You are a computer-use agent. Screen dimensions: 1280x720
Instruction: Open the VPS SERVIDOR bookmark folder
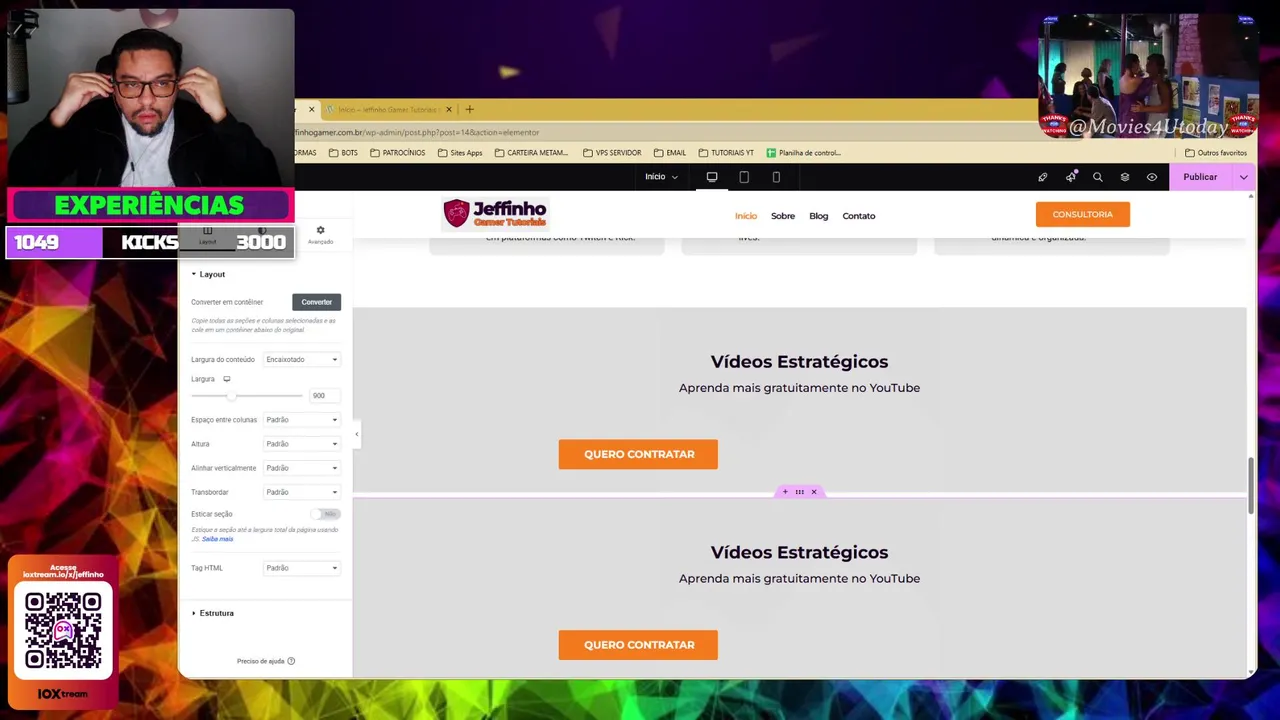pos(612,153)
